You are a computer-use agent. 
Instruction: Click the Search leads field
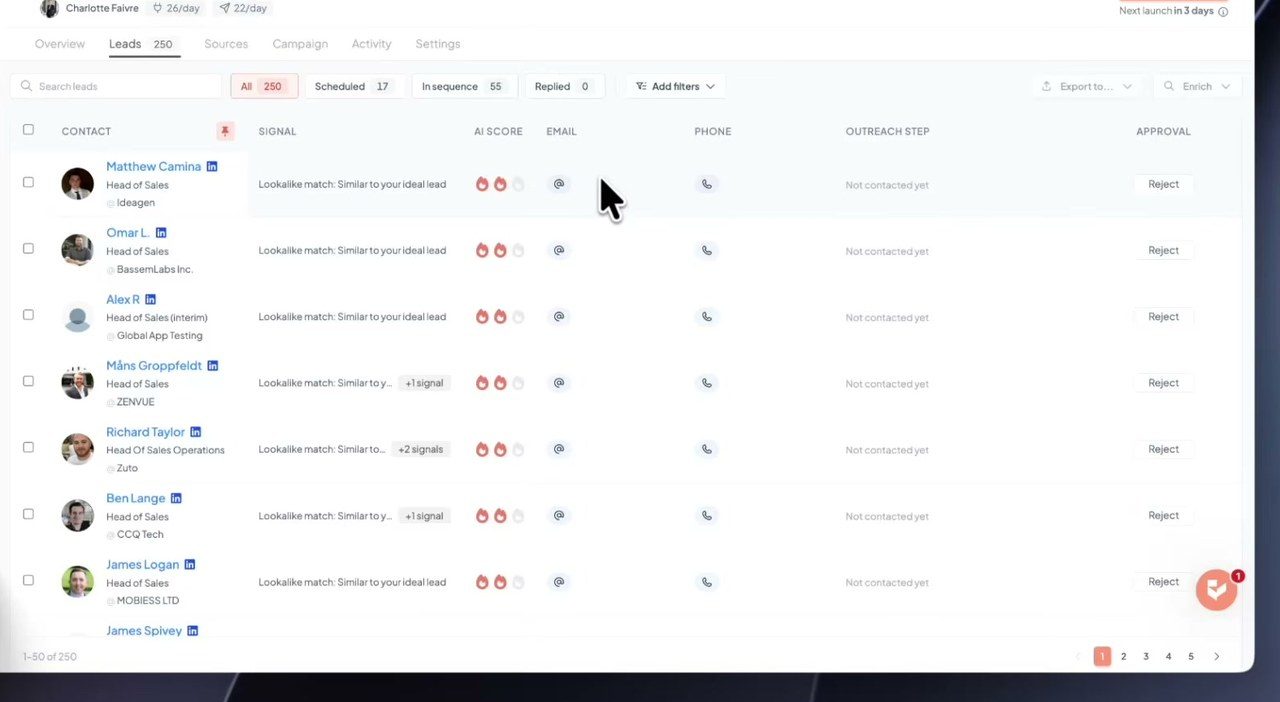(117, 87)
